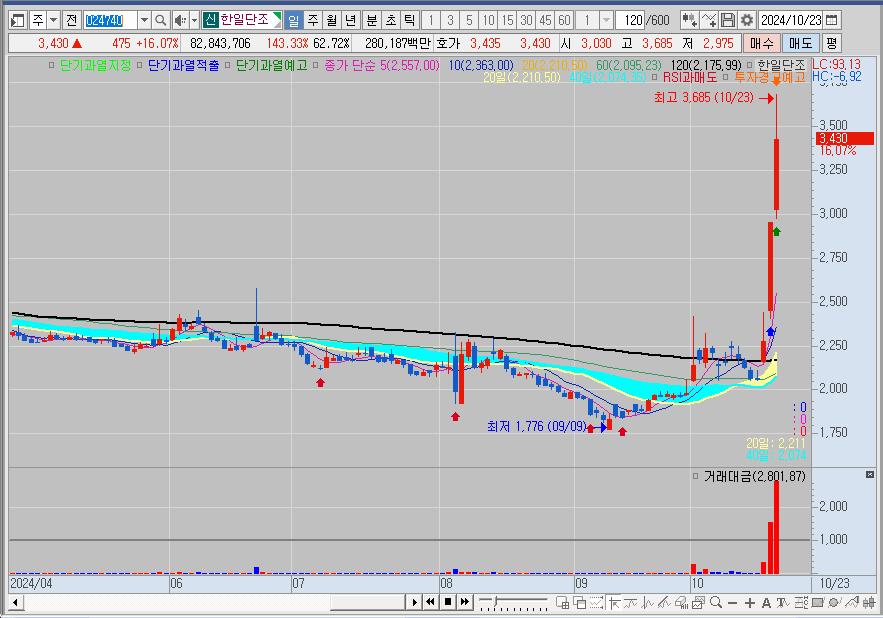
Task: Click the 30 interval button
Action: click(527, 21)
